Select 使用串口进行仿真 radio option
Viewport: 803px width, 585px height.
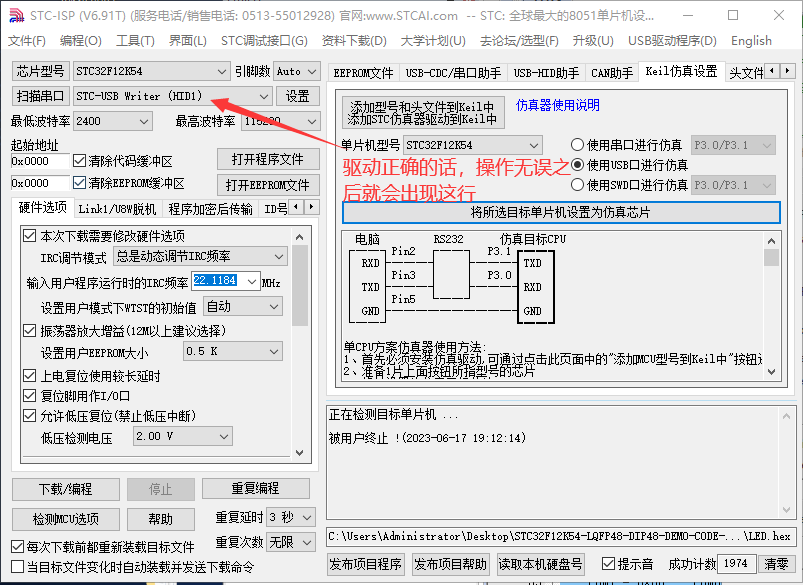click(577, 145)
